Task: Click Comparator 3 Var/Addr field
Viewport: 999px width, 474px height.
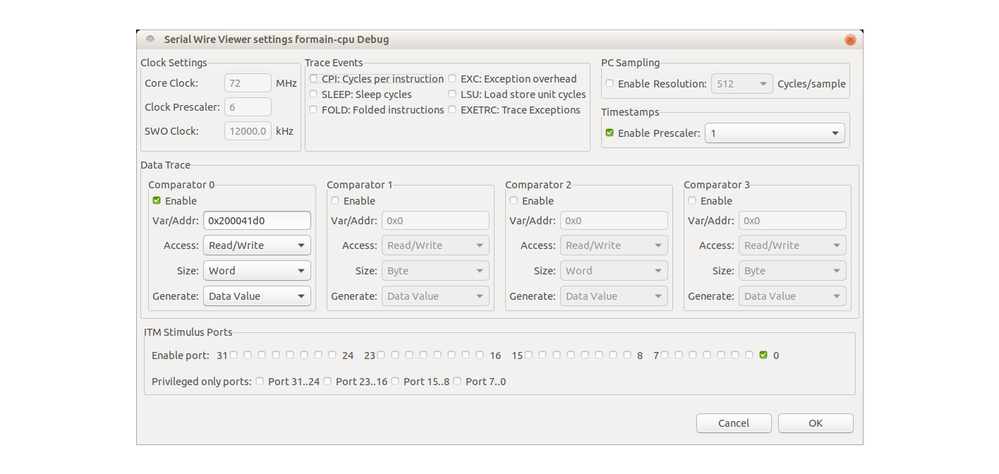Action: [x=793, y=220]
